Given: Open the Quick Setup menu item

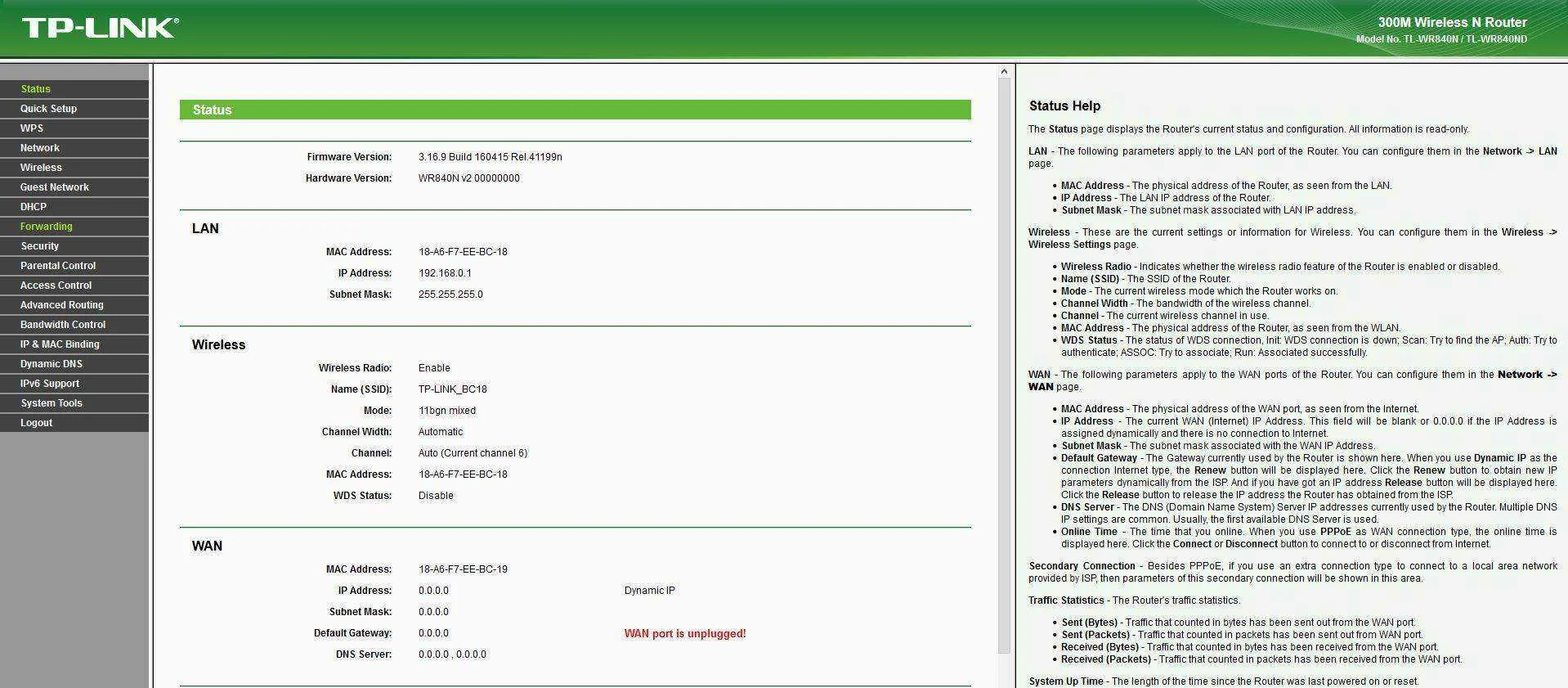Looking at the screenshot, I should (74, 109).
